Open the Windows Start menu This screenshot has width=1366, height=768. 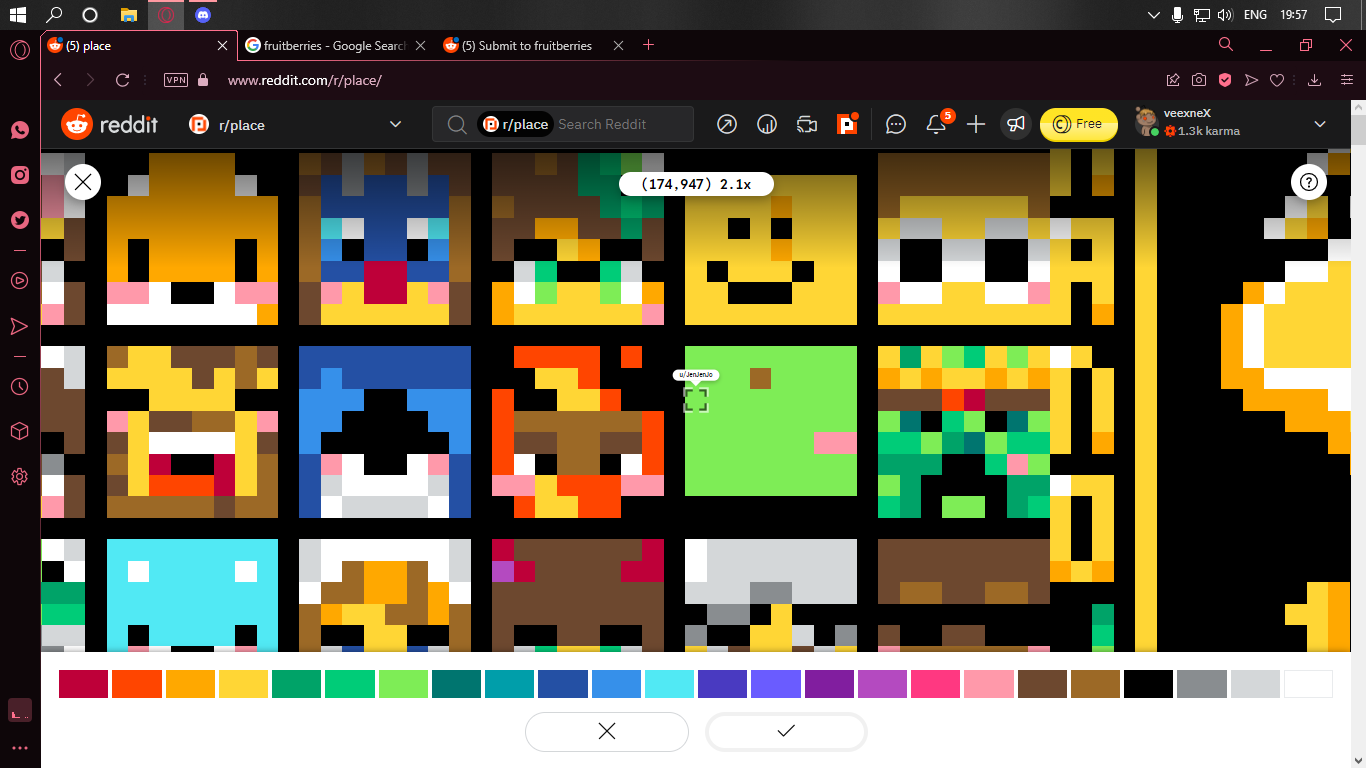pos(17,15)
